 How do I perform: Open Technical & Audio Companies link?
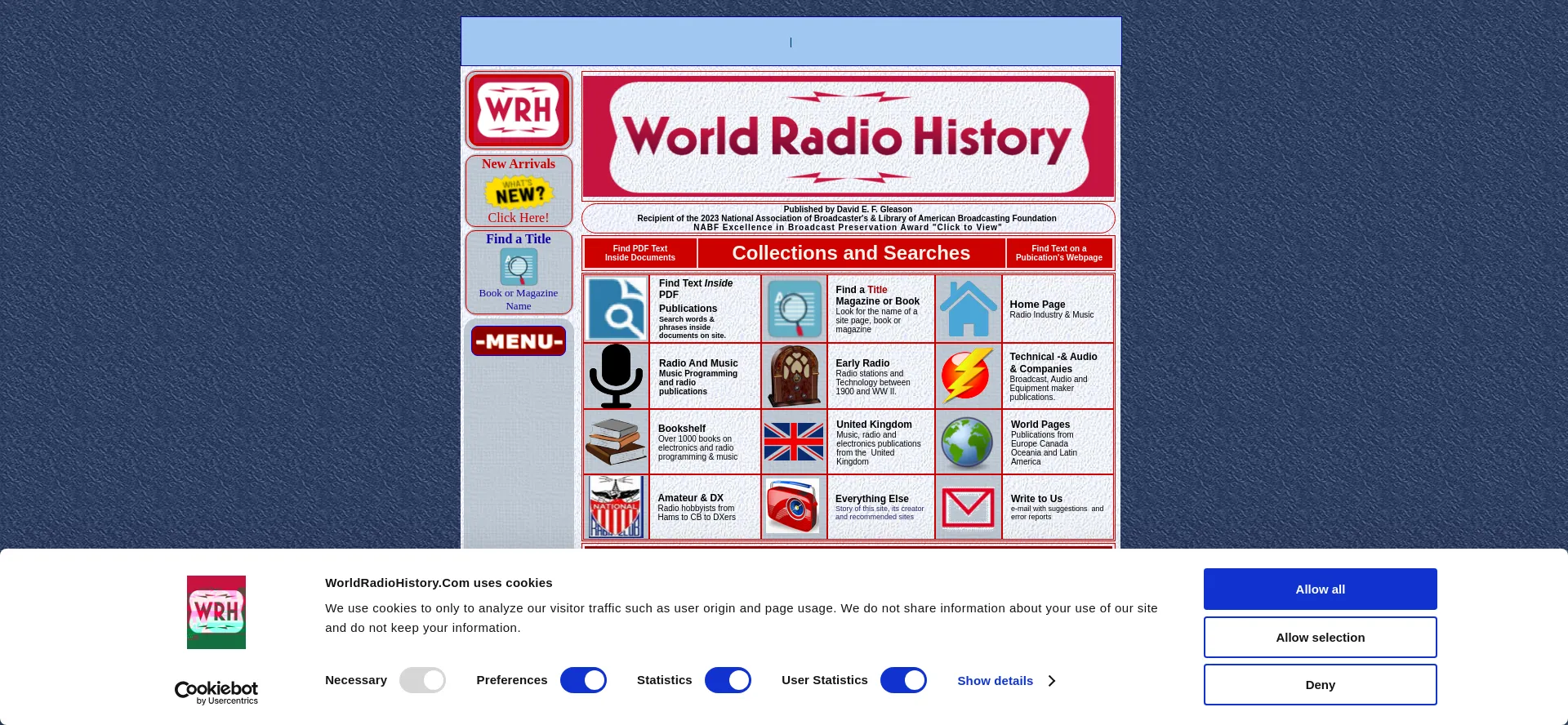(1053, 362)
